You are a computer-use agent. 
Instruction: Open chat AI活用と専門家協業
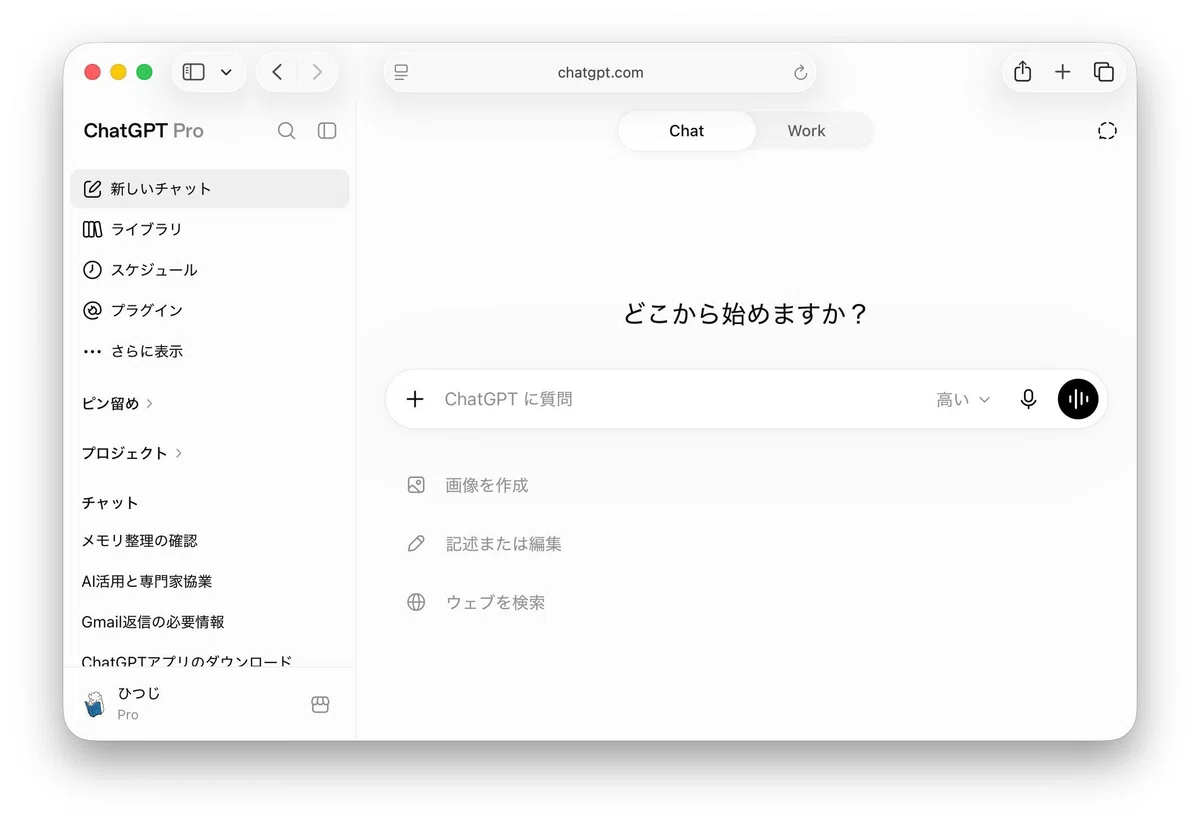click(x=209, y=581)
